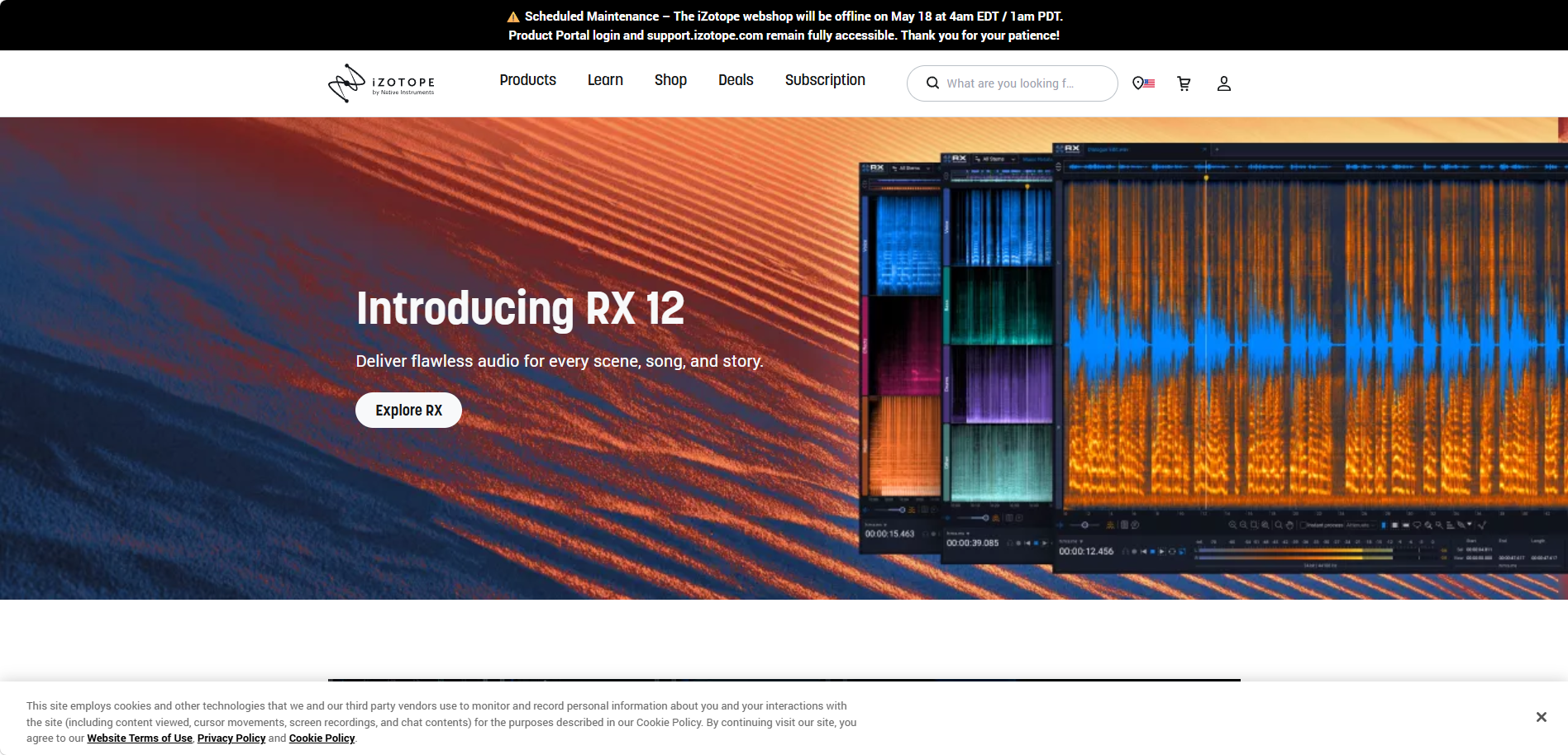Click the Scheduled Maintenance notice text
The width and height of the screenshot is (1568, 755).
point(784,26)
